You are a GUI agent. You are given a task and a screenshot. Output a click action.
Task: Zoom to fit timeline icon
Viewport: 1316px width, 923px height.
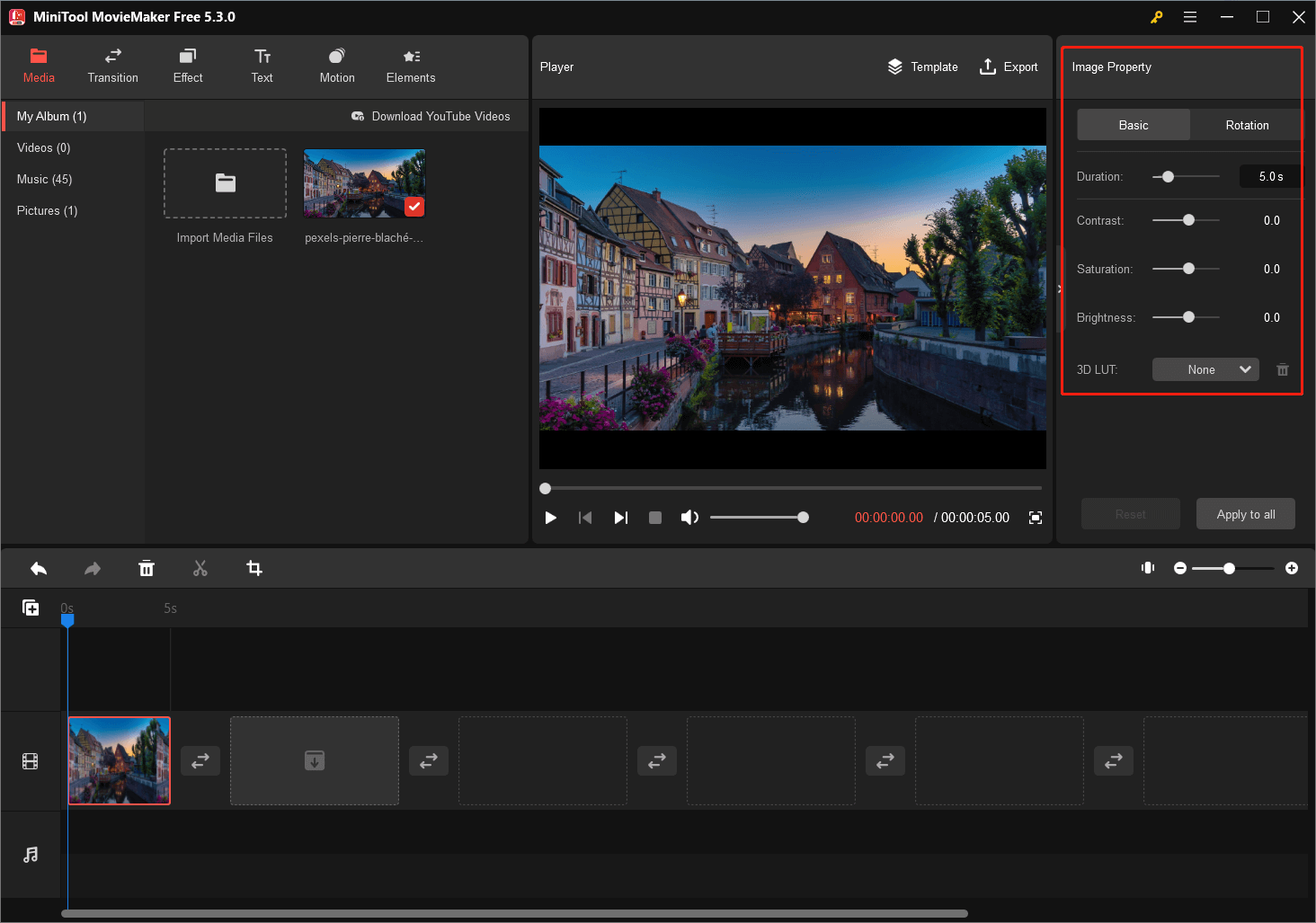point(1148,568)
